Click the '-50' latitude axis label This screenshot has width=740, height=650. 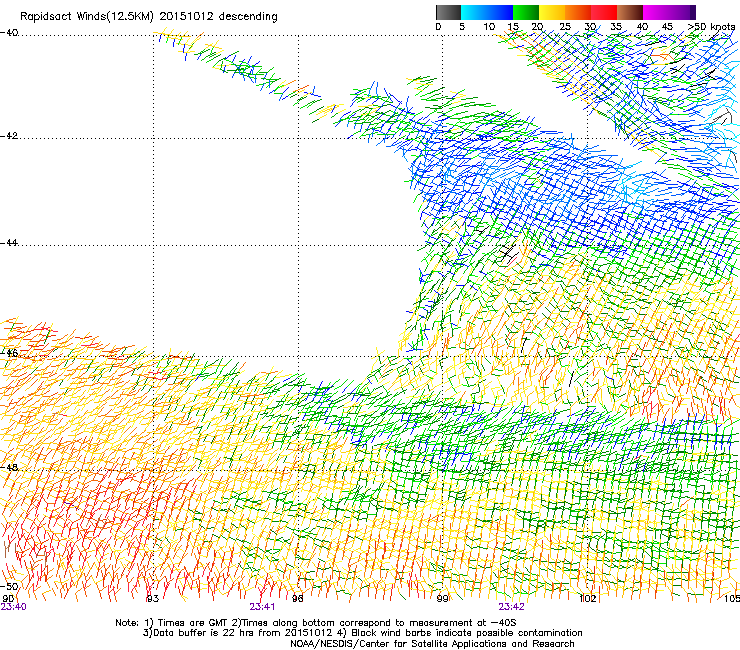[x=9, y=586]
